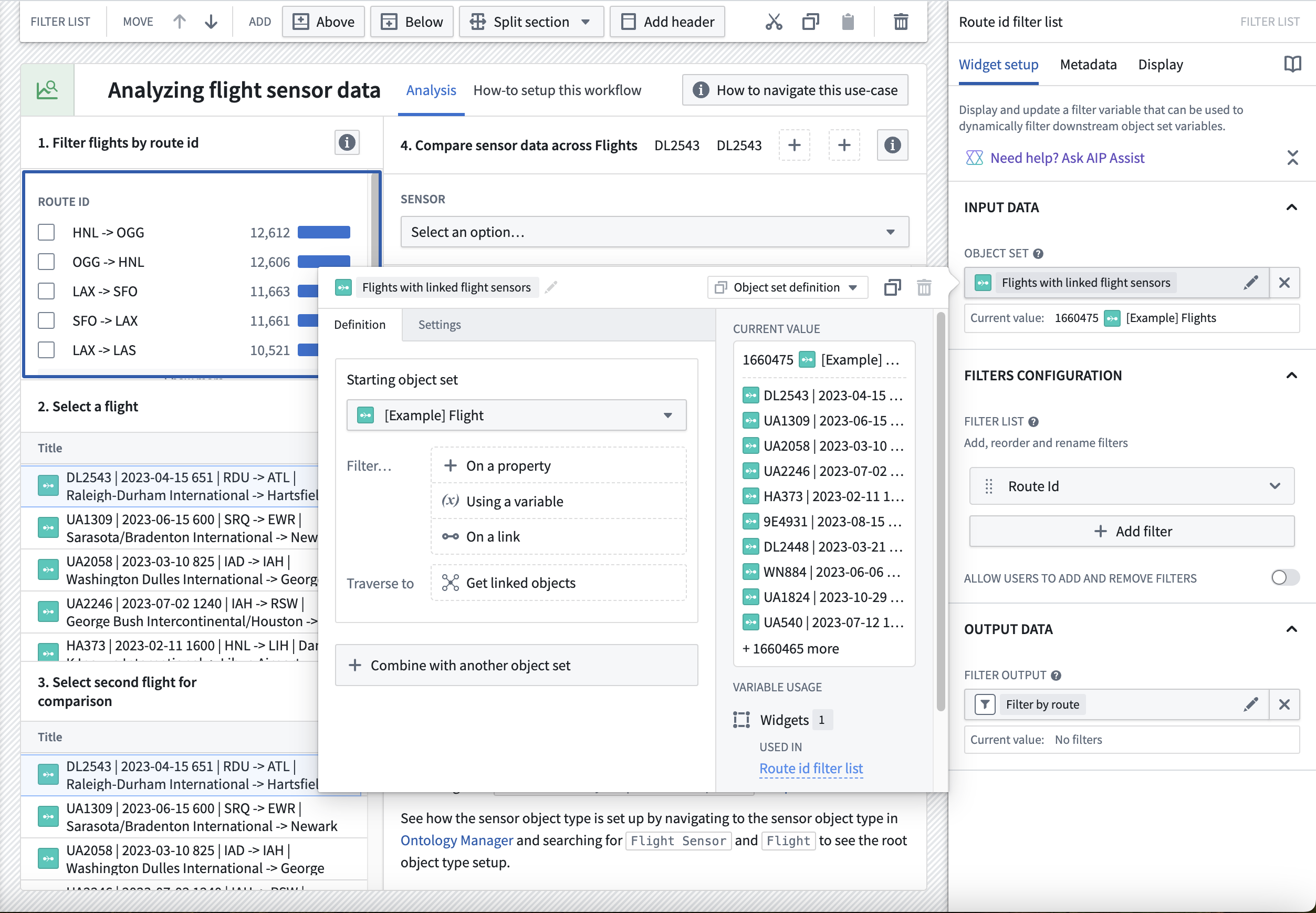Check the HNL -> OGG route checkbox
Screen dimensions: 1316x913
point(46,232)
